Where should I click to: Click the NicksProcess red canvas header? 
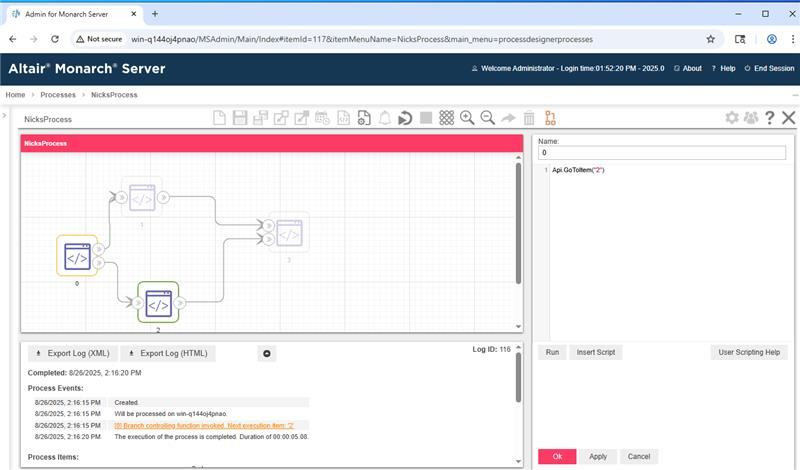272,143
